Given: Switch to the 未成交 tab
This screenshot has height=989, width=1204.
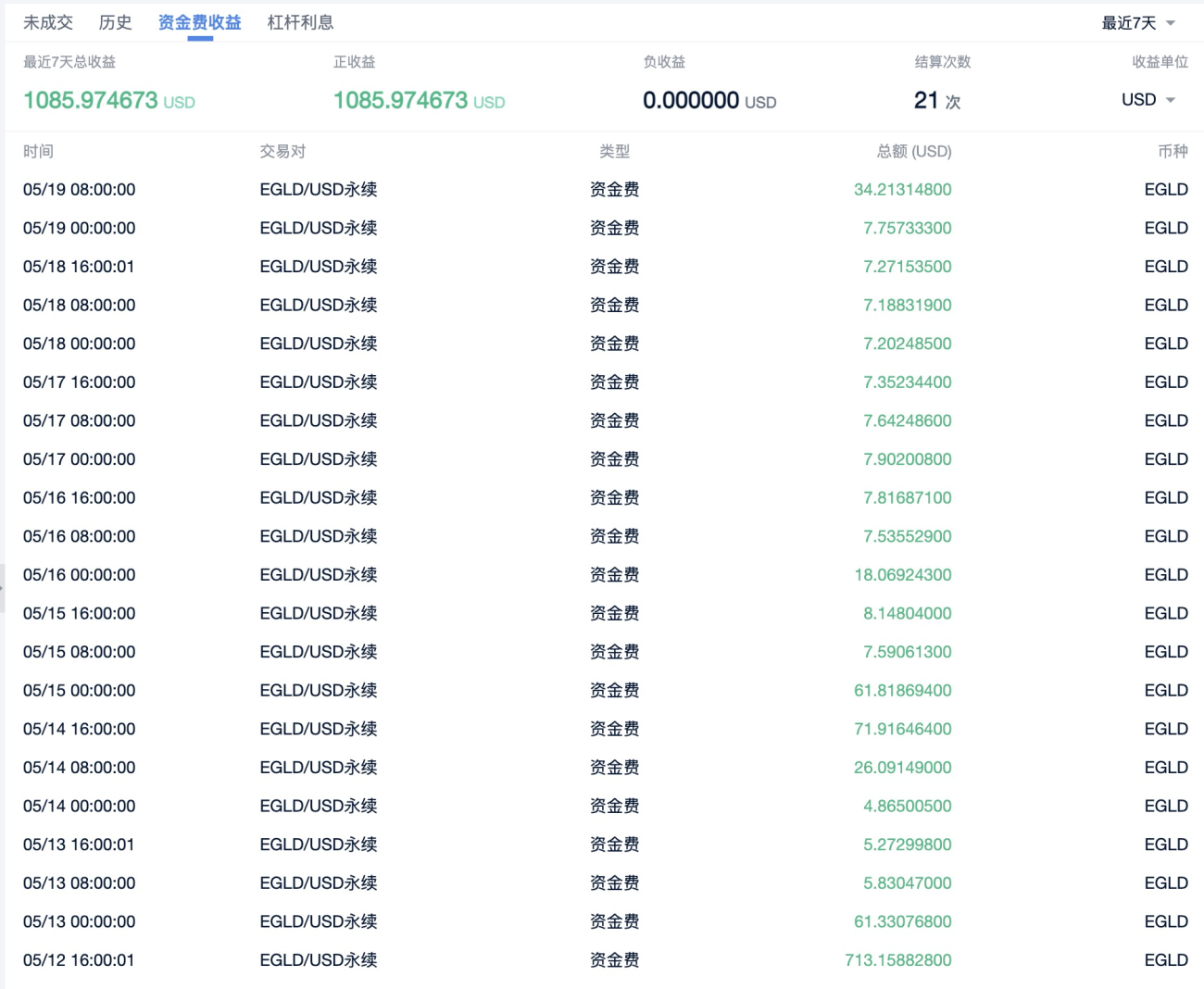Looking at the screenshot, I should [x=48, y=22].
